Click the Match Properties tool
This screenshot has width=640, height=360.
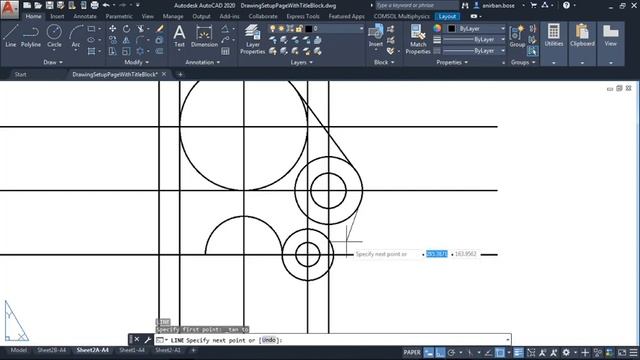coord(418,39)
